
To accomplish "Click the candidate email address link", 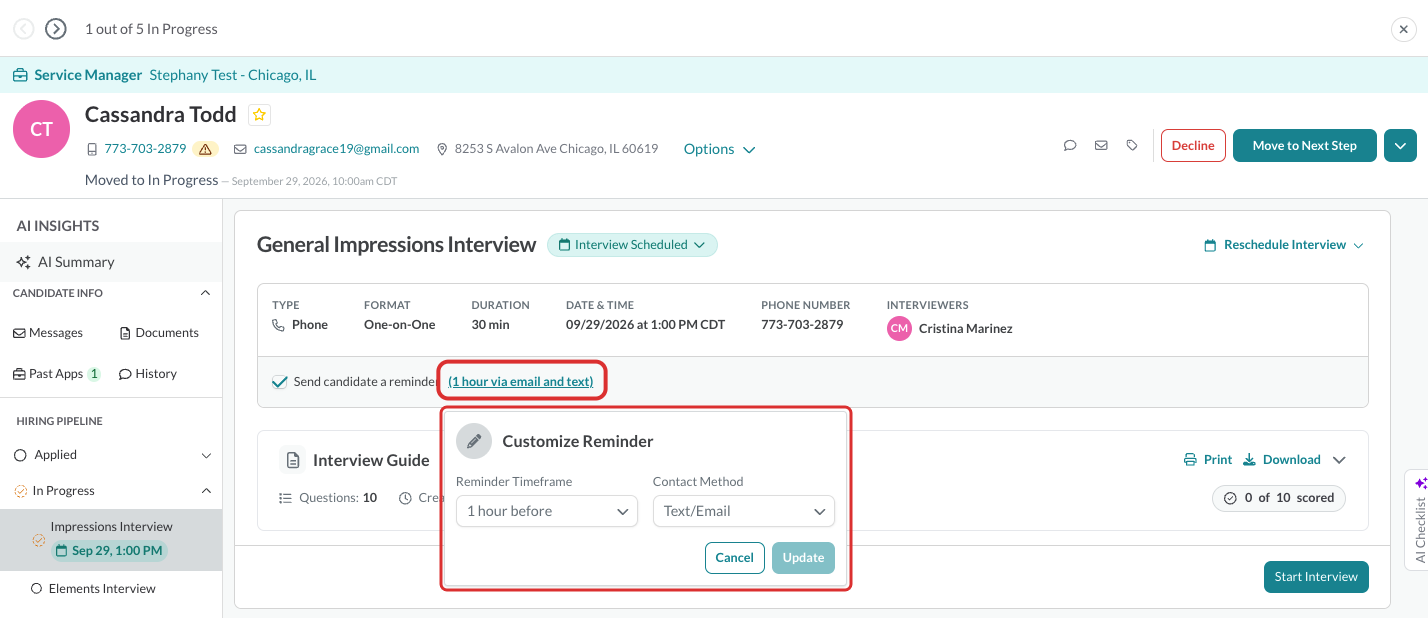I will [x=336, y=149].
